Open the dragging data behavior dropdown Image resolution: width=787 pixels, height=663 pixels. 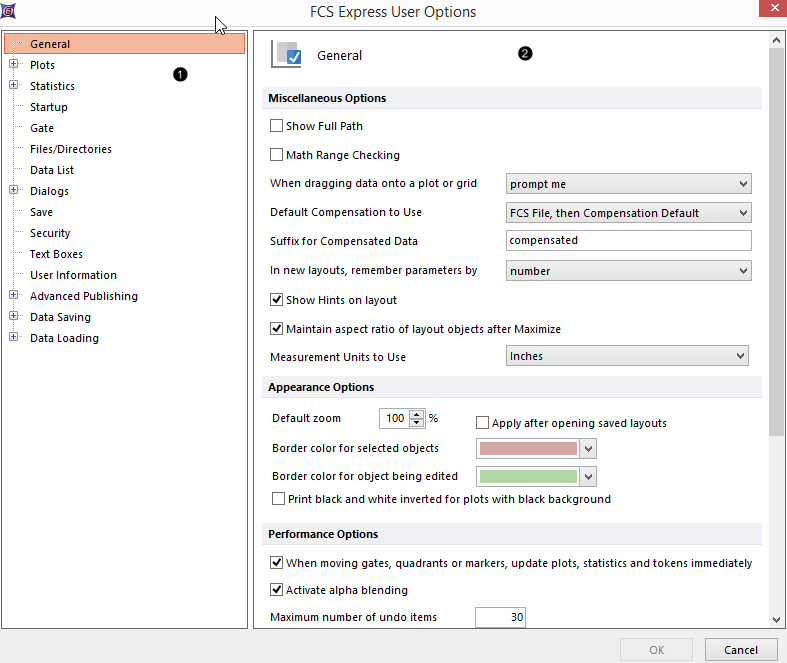click(628, 184)
